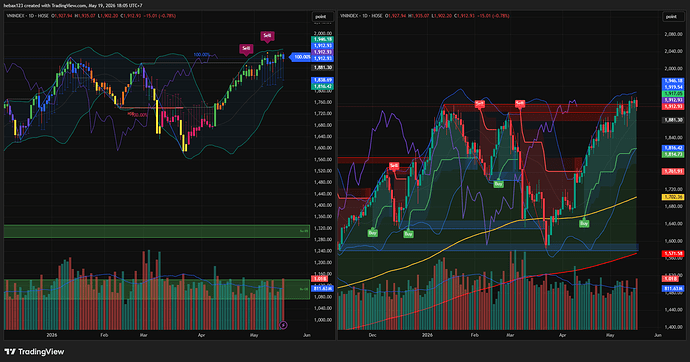Click the 1,000.00 price scale value on left chart

tap(323, 320)
